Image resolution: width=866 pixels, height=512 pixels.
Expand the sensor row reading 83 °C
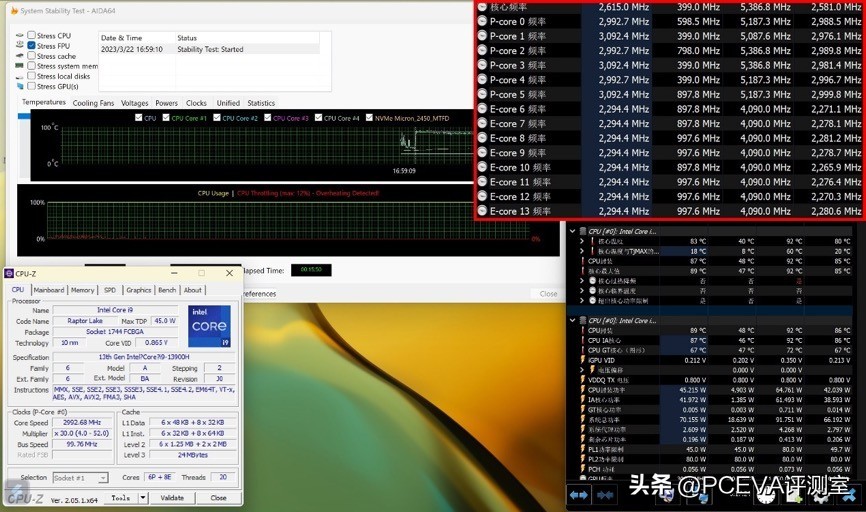pos(582,241)
